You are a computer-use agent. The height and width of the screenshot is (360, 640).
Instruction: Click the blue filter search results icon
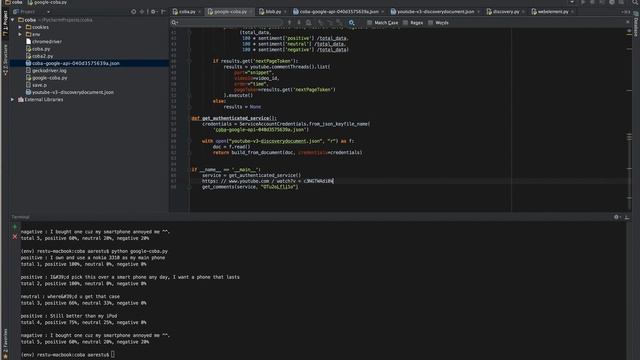[351, 23]
